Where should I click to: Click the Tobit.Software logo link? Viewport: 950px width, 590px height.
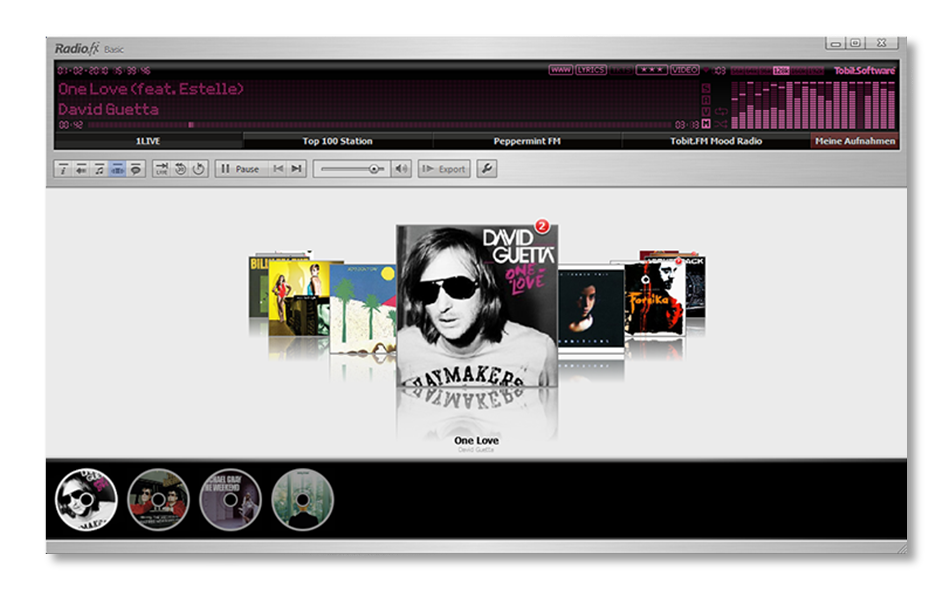pyautogui.click(x=865, y=70)
